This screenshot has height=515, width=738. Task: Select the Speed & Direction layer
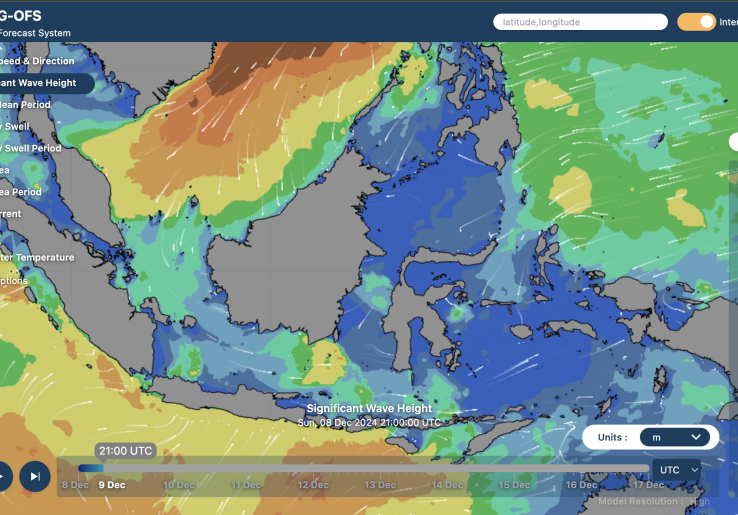tap(38, 61)
